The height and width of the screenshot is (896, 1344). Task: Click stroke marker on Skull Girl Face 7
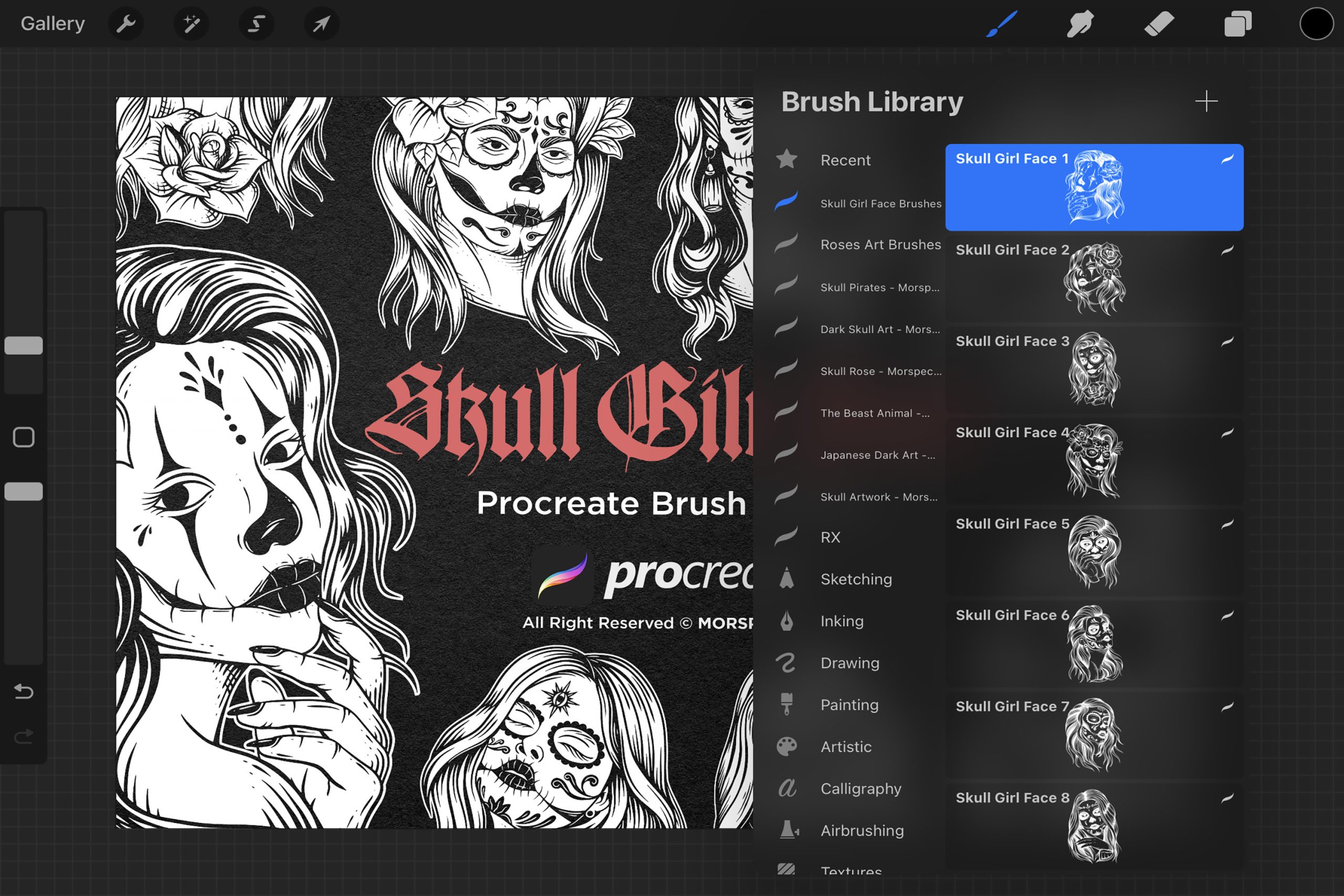[1227, 707]
